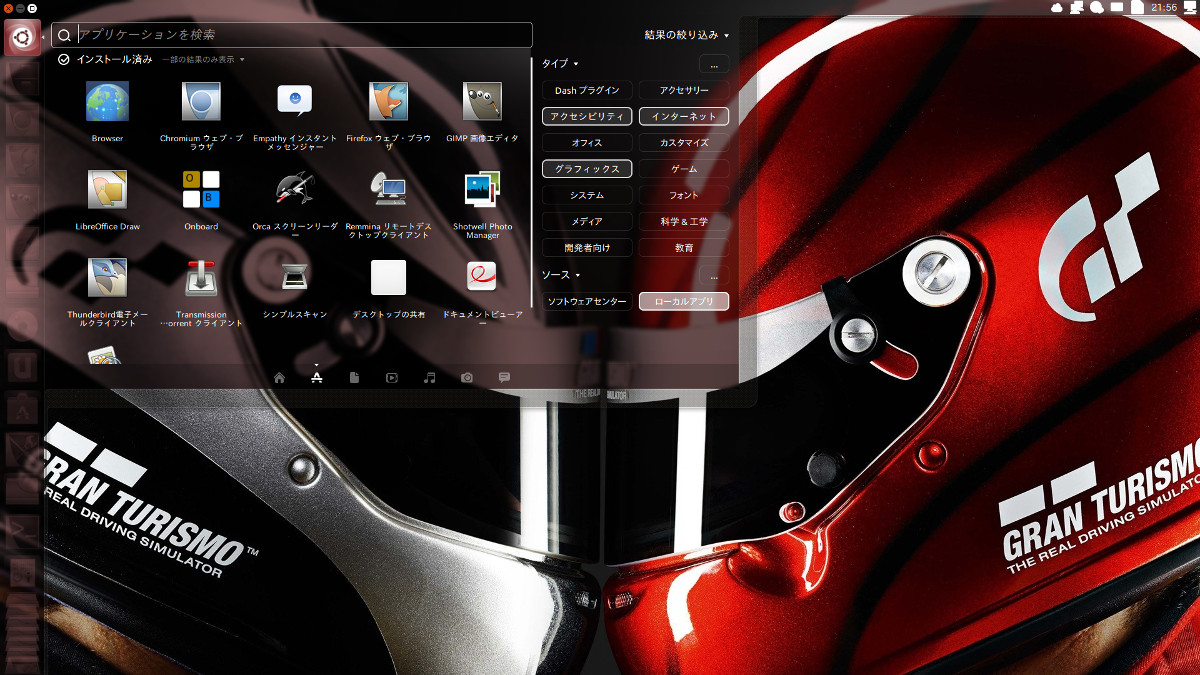This screenshot has height=675, width=1200.
Task: Click the Dash results vertical scrollbar
Action: 532,182
